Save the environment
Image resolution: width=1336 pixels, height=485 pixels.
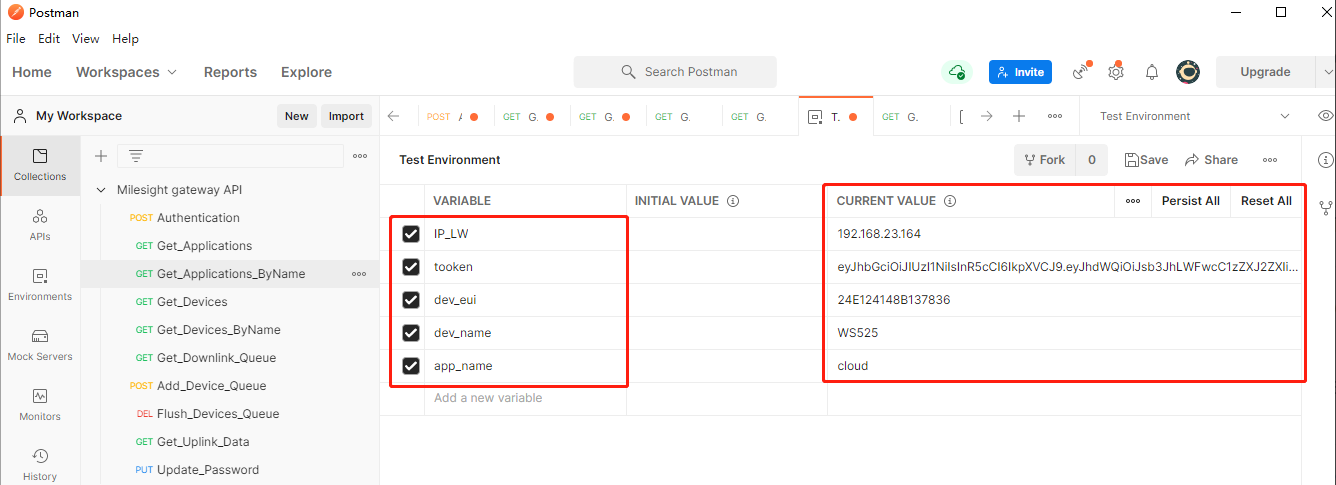tap(1146, 160)
